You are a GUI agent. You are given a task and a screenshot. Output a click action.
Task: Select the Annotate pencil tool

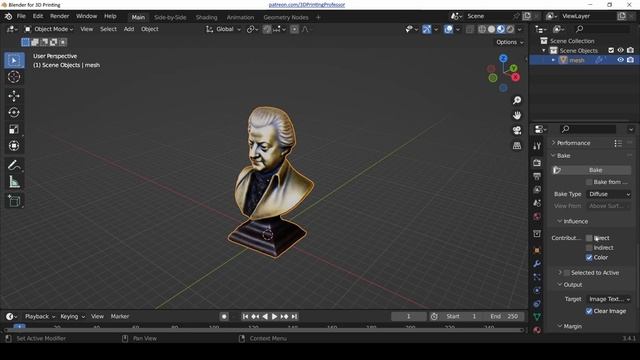point(14,165)
